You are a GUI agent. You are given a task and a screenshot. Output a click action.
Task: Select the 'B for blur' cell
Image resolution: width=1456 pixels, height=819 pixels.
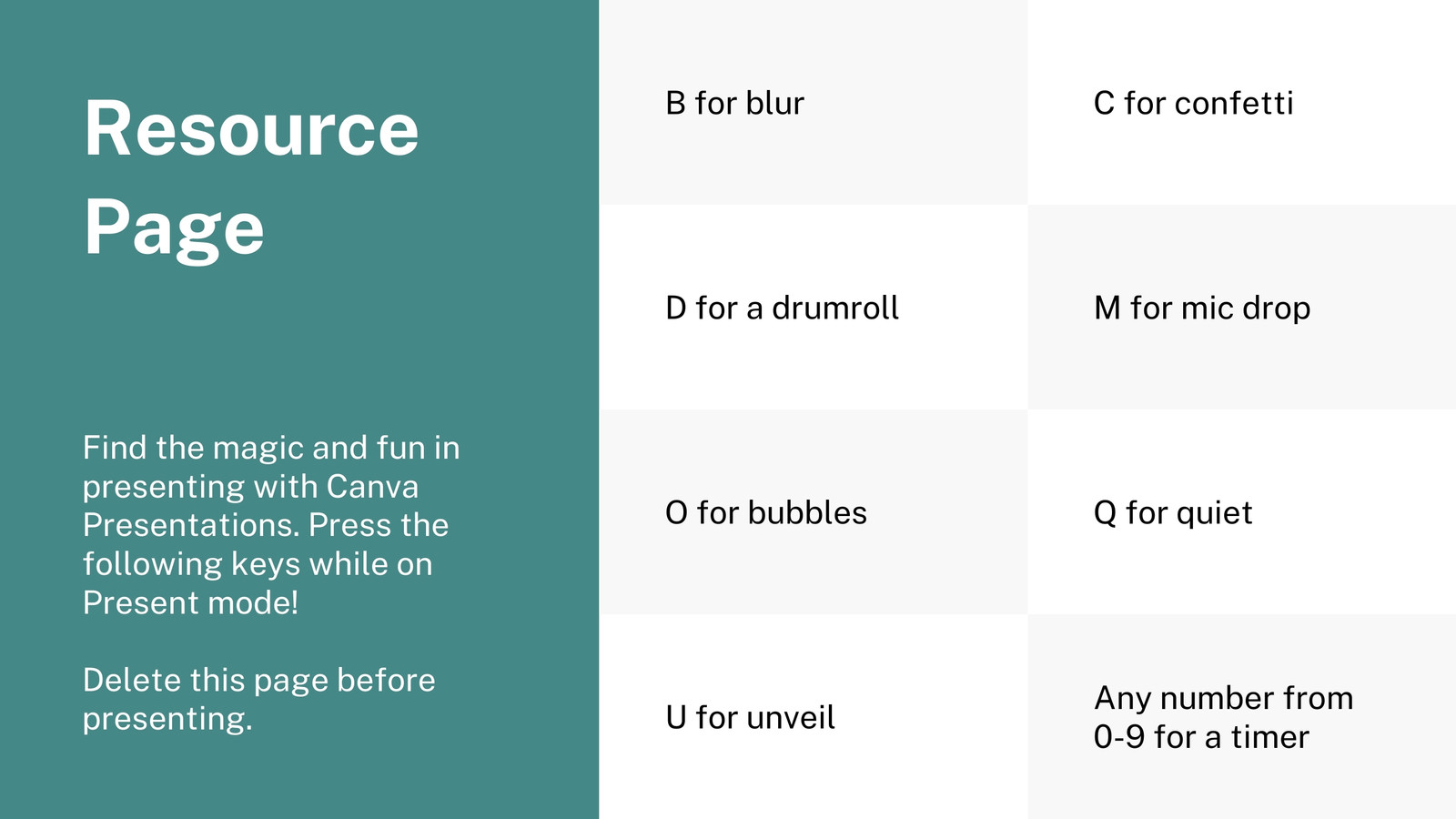814,102
